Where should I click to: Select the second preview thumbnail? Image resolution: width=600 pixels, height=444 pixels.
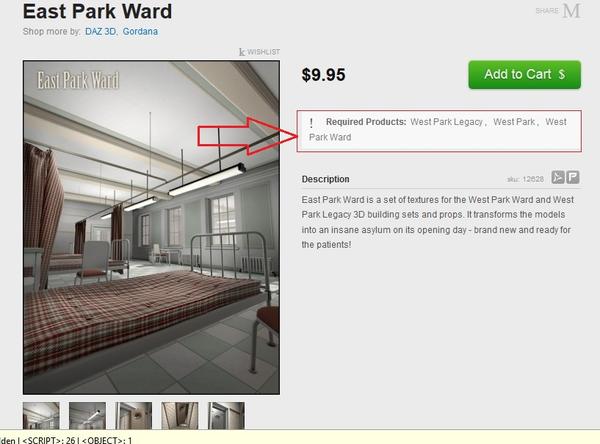click(87, 415)
